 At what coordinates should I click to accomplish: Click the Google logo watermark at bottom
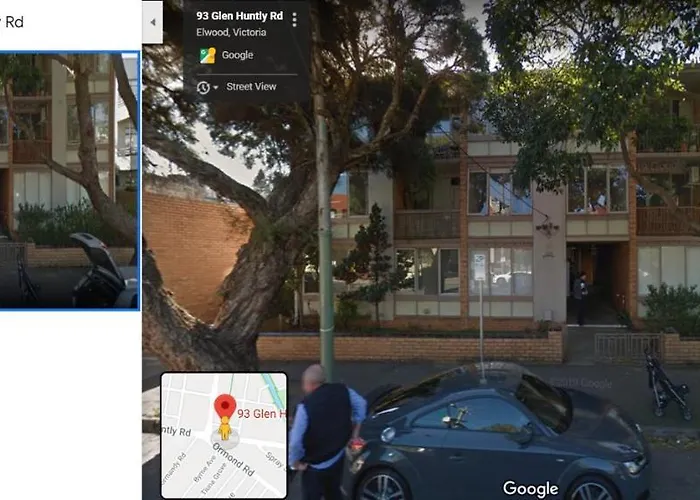pyautogui.click(x=530, y=488)
